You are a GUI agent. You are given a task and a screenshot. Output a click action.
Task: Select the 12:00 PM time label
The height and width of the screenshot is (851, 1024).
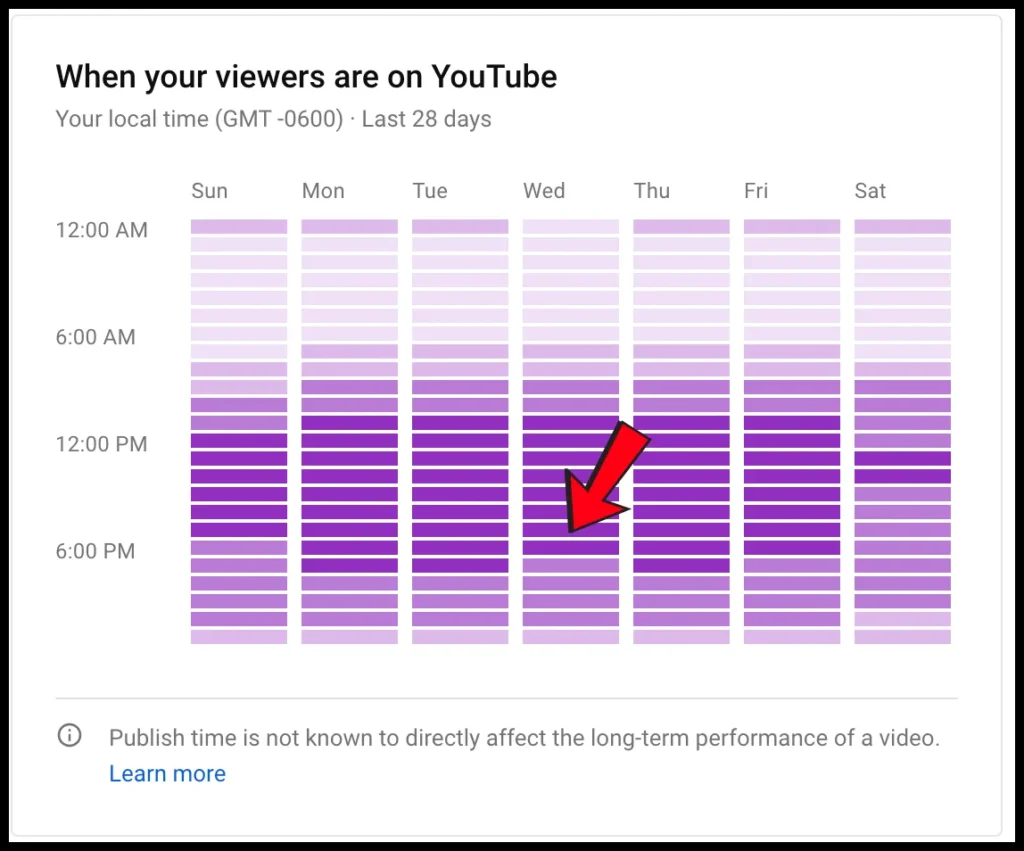coord(102,444)
